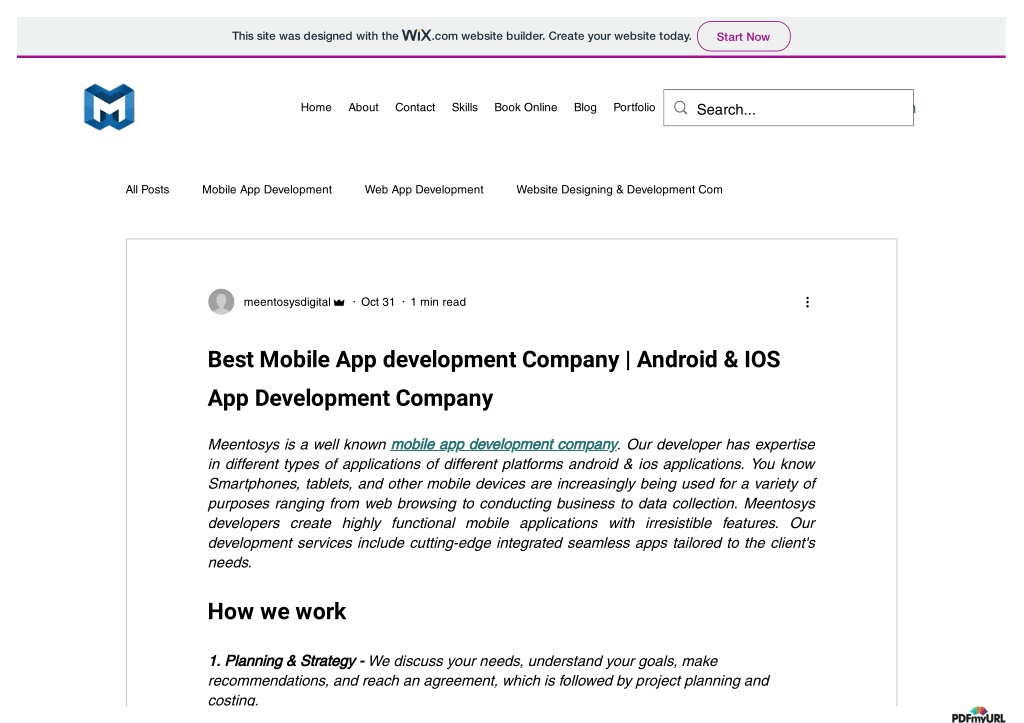1024x723 pixels.
Task: Click the author avatar icon
Action: coord(221,302)
